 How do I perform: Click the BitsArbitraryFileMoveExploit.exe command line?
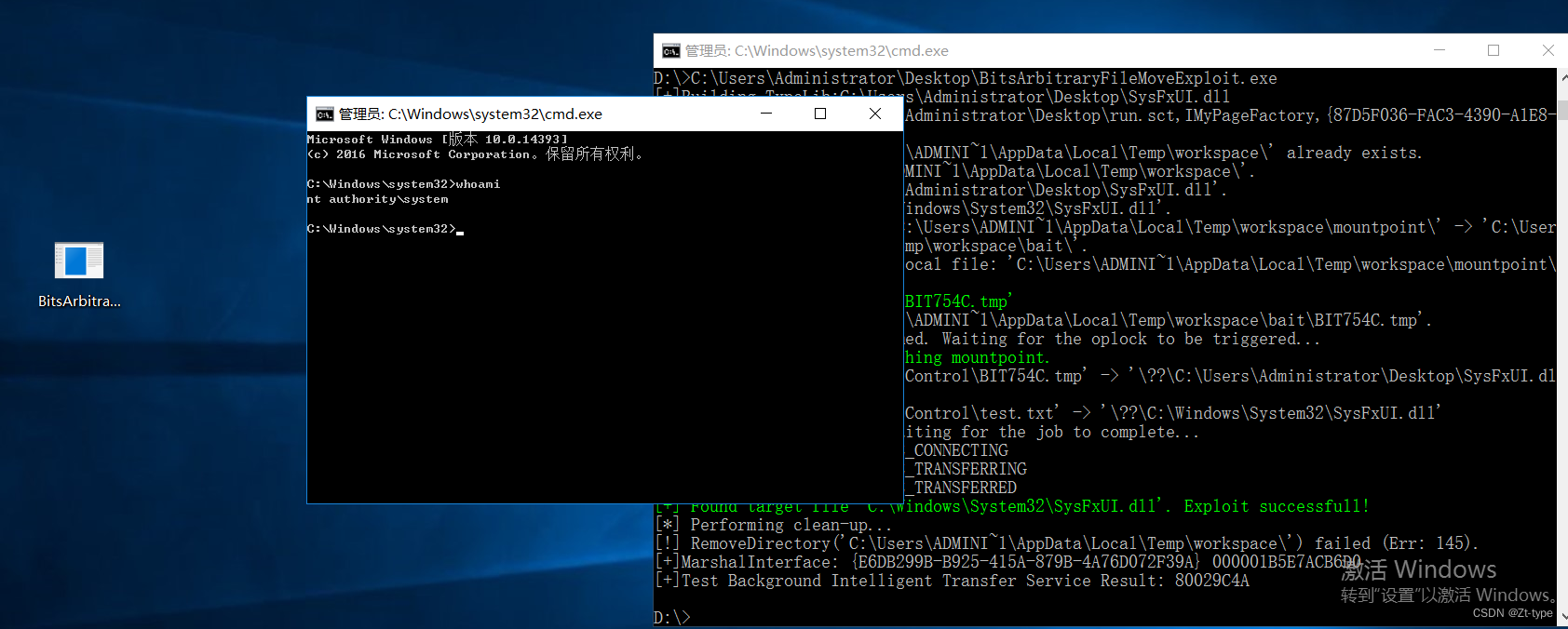(966, 78)
